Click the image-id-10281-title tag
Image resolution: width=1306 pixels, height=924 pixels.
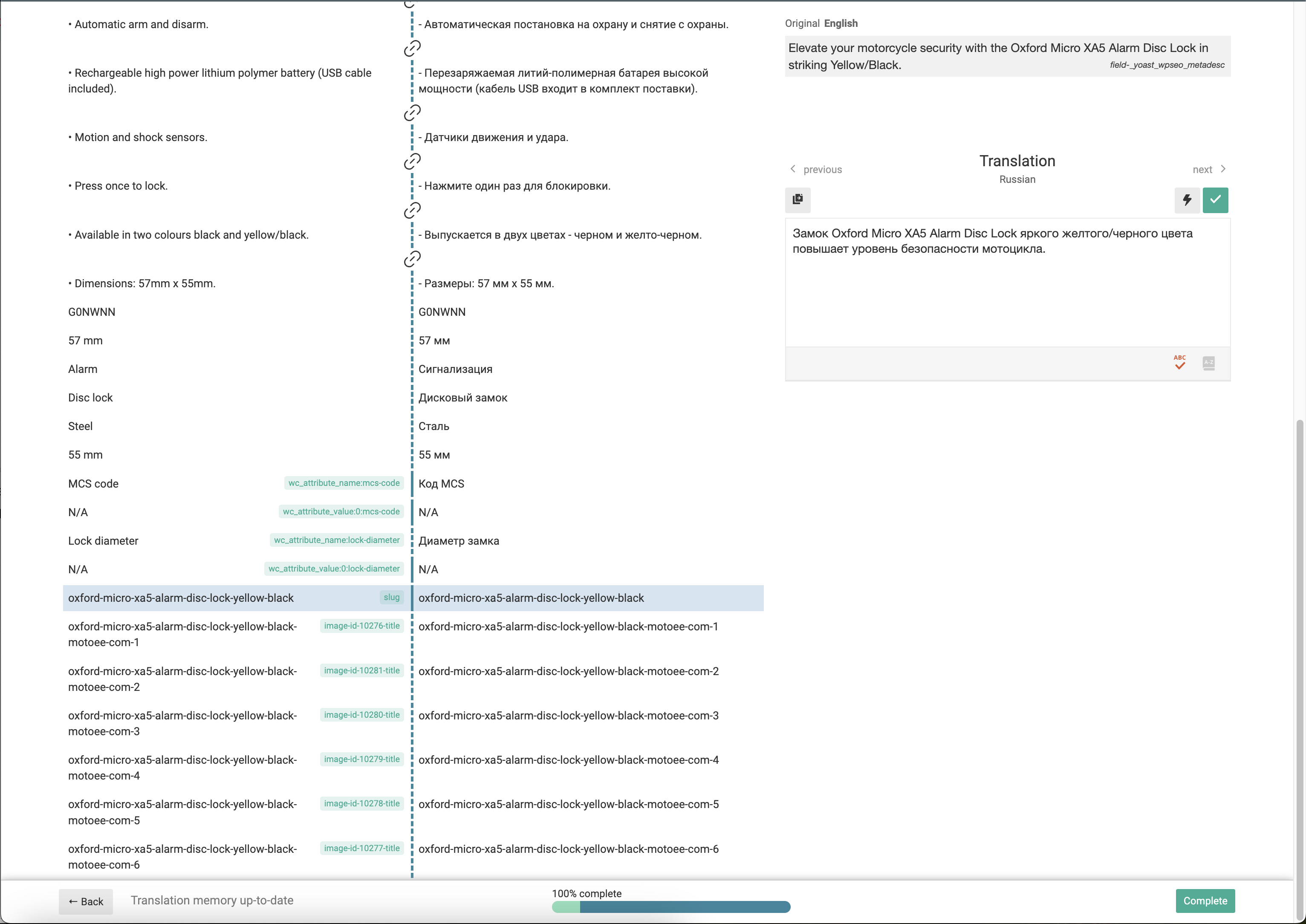coord(362,671)
